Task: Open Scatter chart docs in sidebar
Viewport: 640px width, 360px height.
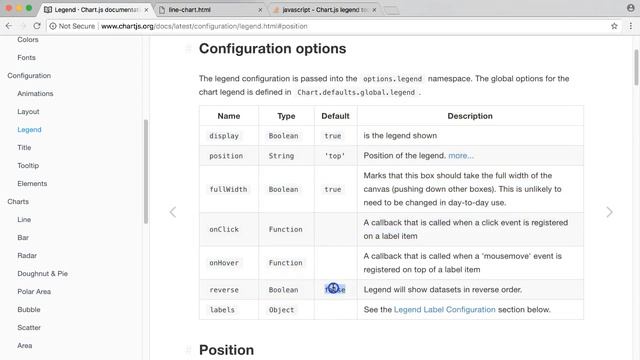Action: pyautogui.click(x=29, y=327)
